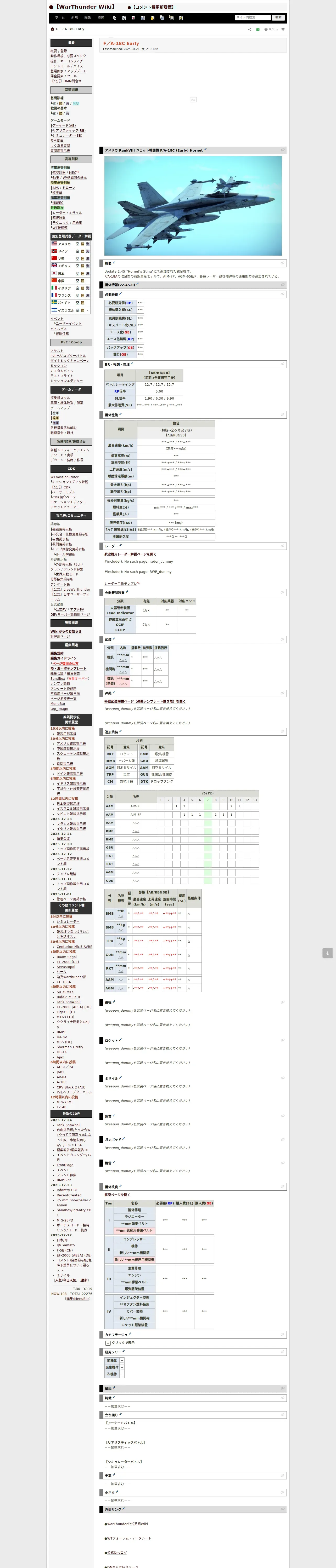Open 日本 海 link in sidebar table
The height and width of the screenshot is (1568, 336).
point(88,273)
